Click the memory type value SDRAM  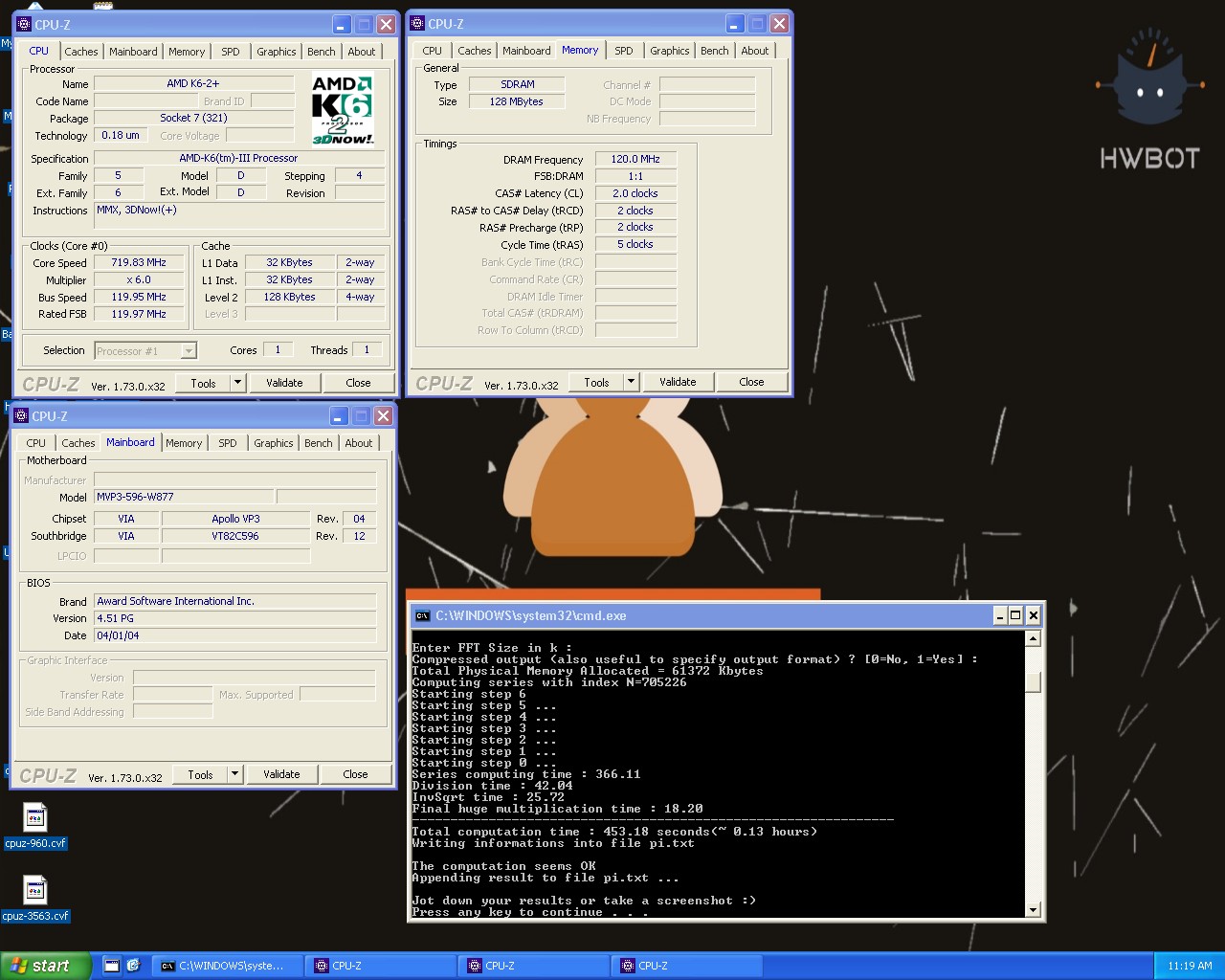pyautogui.click(x=517, y=84)
